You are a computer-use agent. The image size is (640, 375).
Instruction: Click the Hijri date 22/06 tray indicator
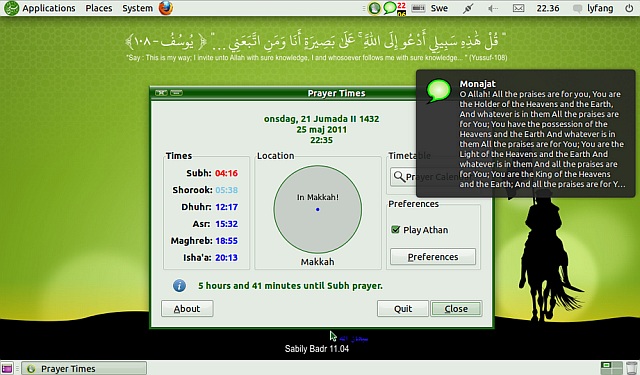(x=402, y=9)
